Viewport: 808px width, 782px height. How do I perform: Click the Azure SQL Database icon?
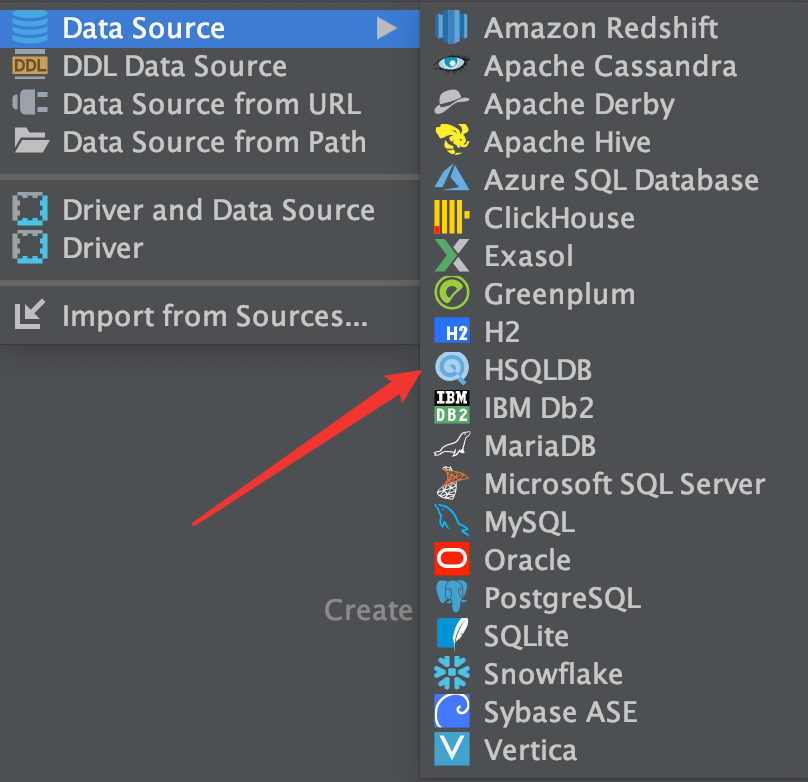pyautogui.click(x=451, y=178)
